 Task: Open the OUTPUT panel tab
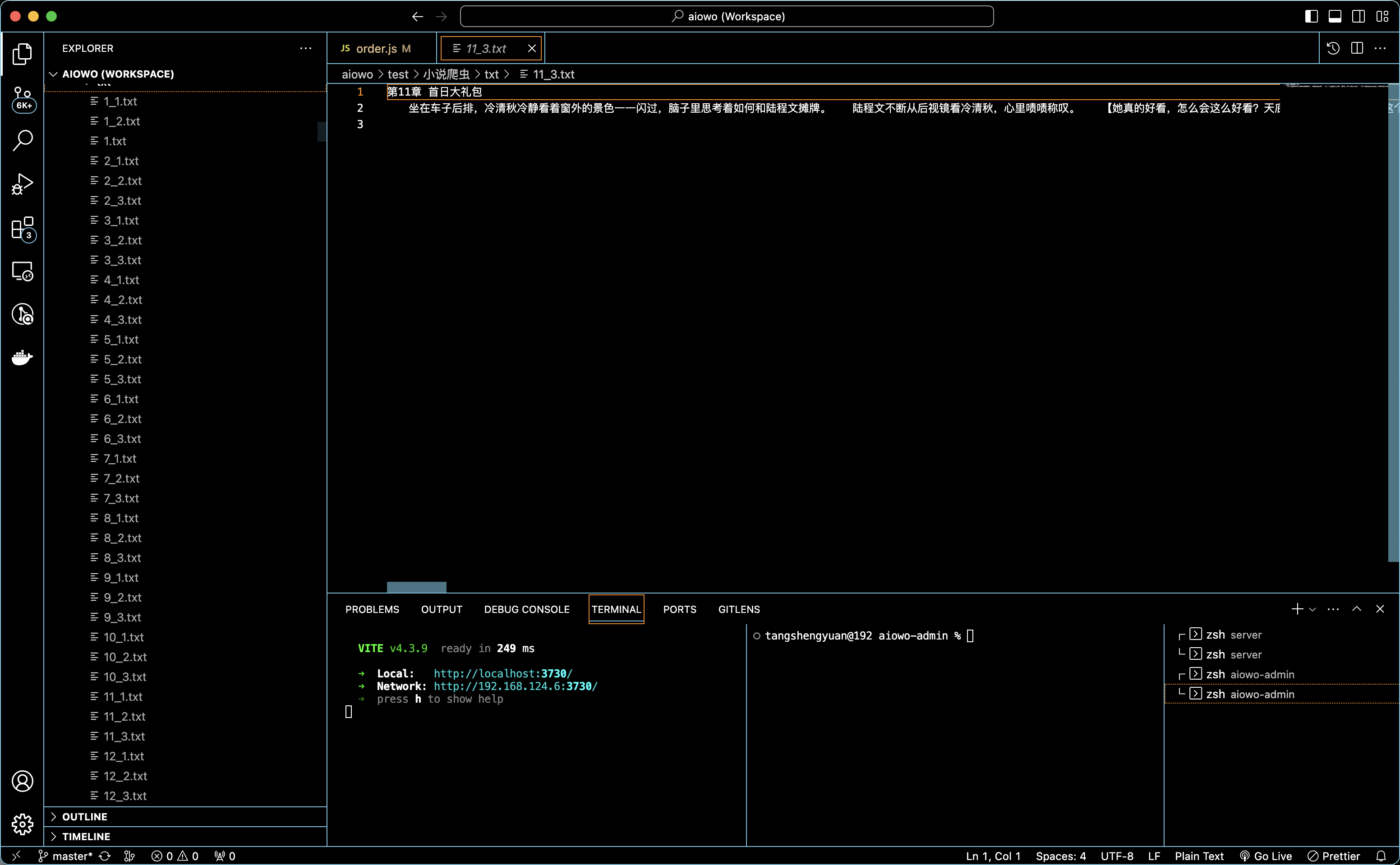442,609
